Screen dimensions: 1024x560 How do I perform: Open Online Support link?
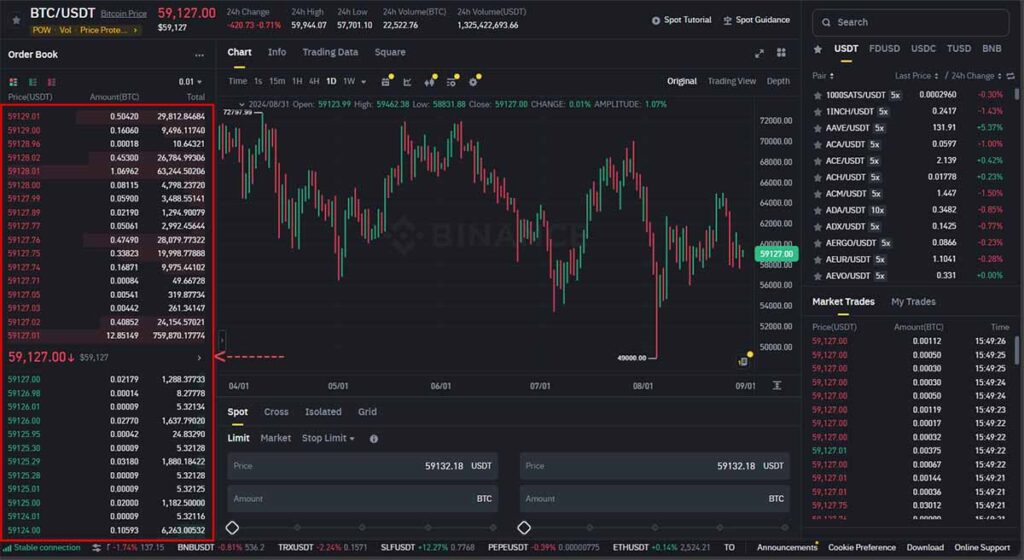982,548
